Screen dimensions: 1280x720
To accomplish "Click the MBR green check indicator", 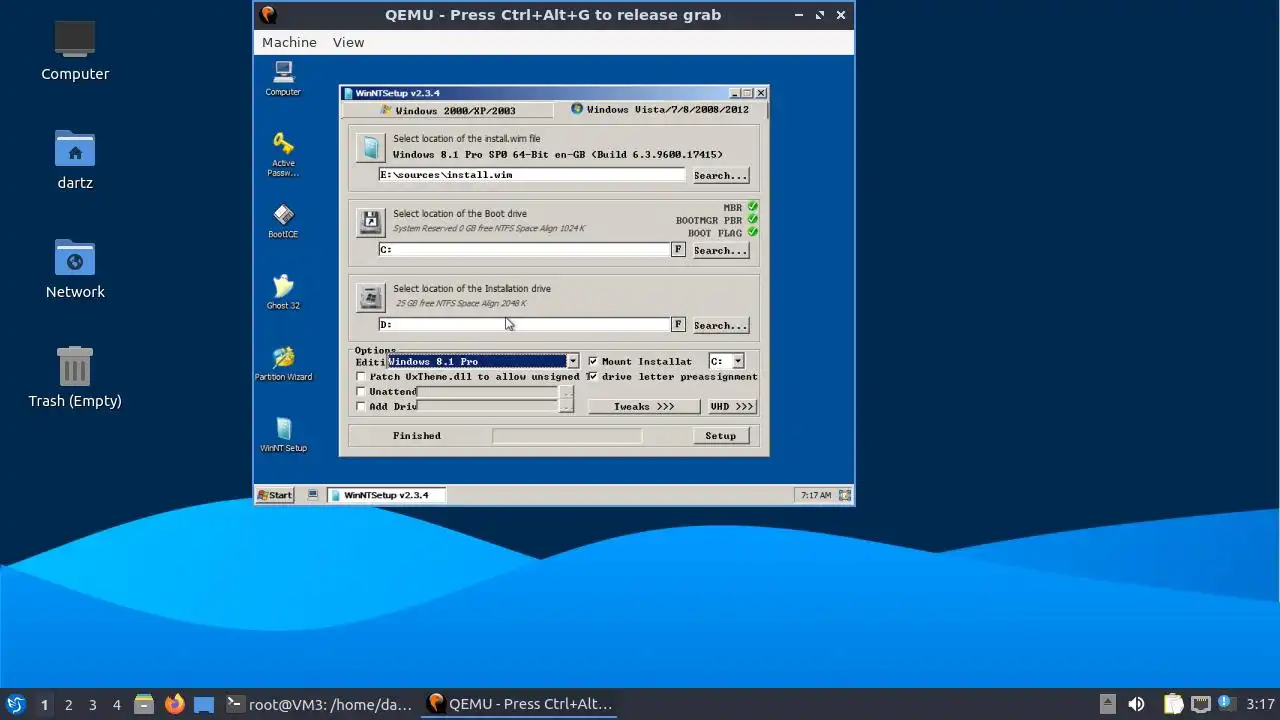I will click(x=752, y=207).
